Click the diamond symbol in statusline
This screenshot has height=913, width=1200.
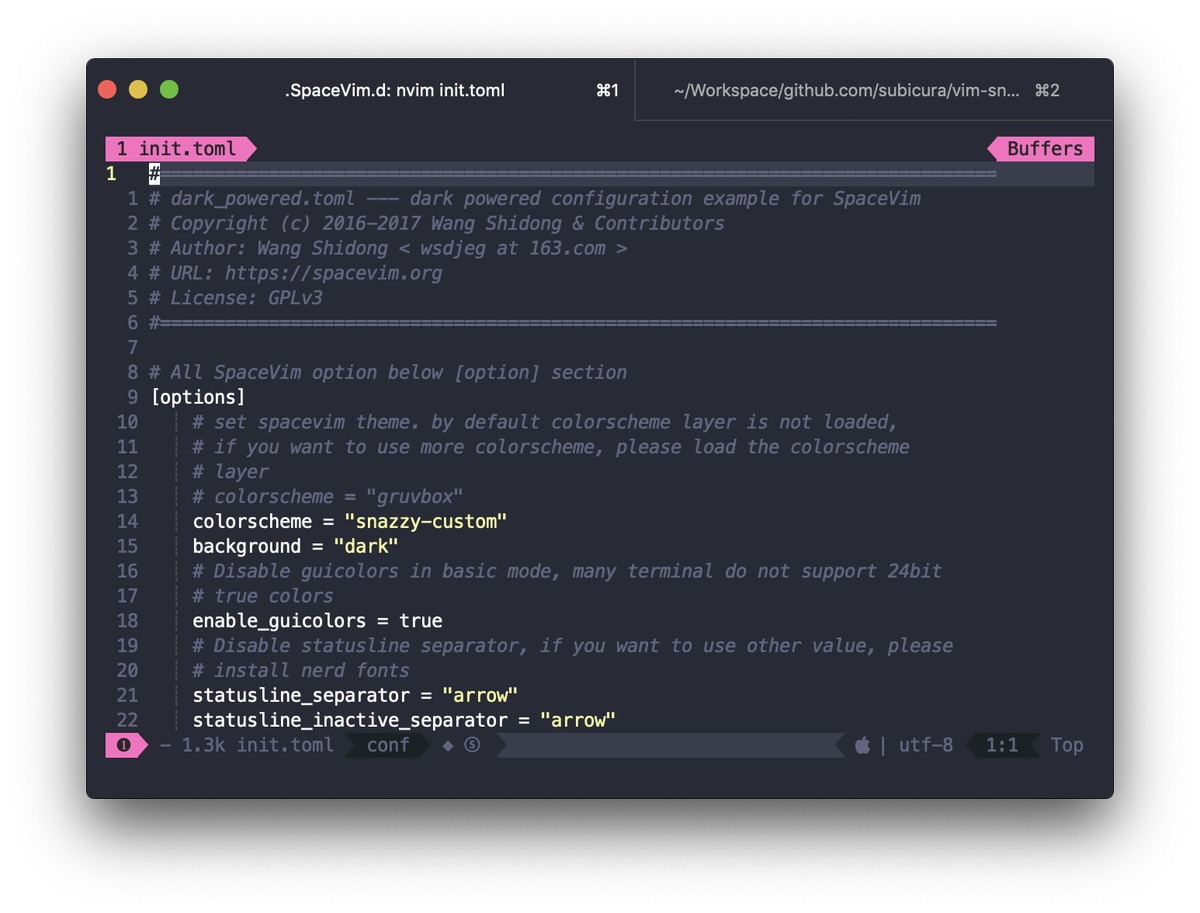click(x=447, y=745)
